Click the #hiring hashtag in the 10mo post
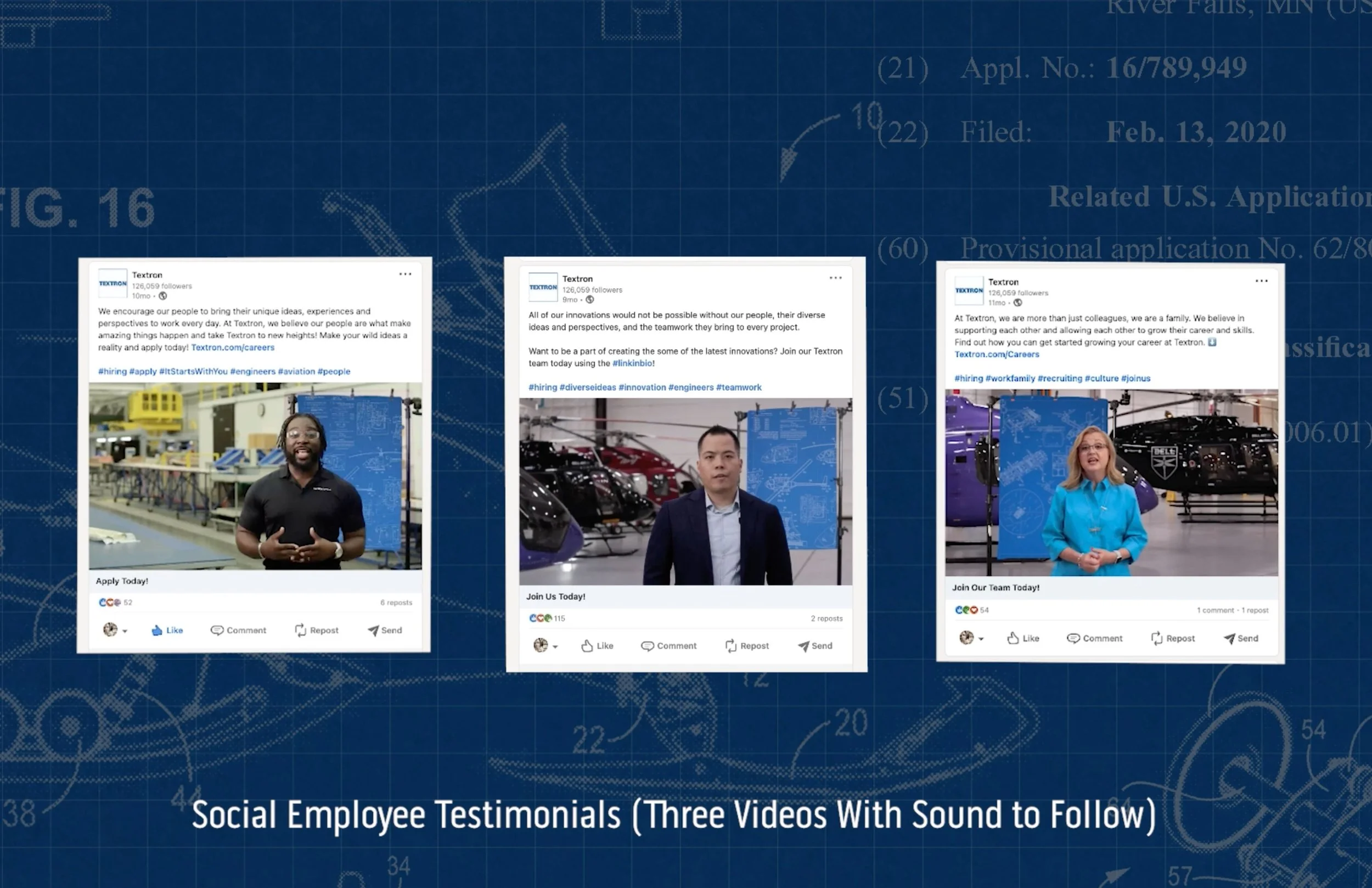This screenshot has height=888, width=1372. click(x=113, y=372)
